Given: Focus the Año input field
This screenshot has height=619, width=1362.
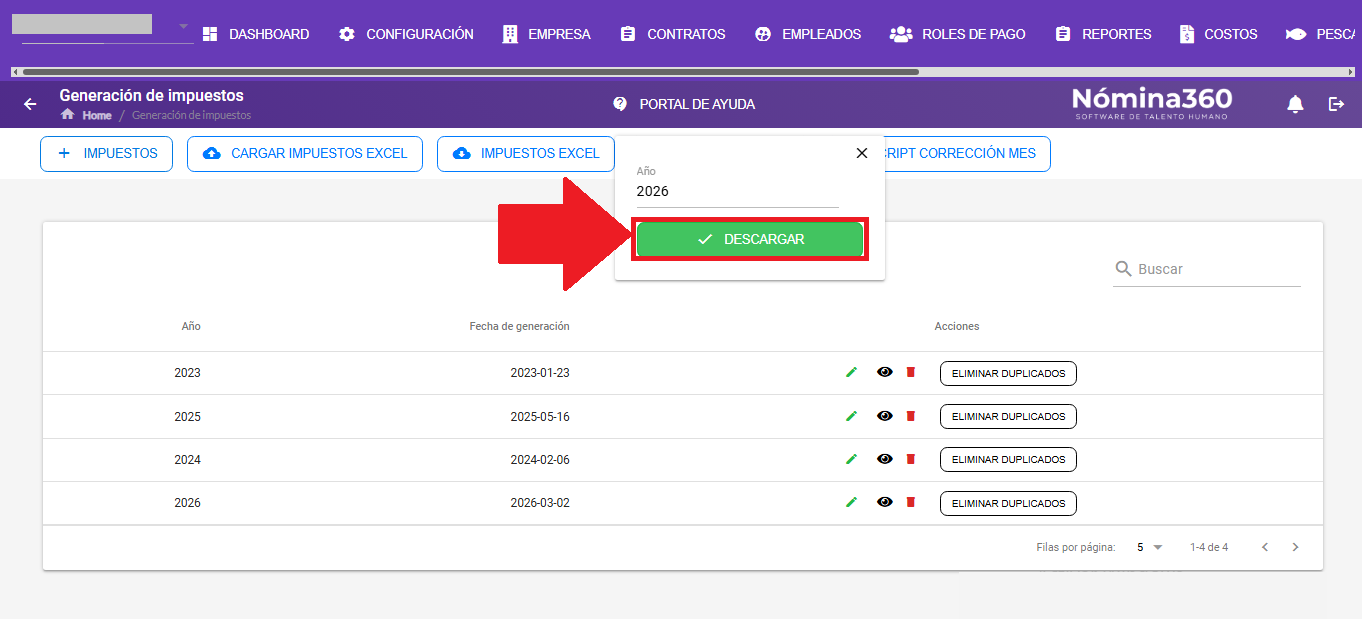Looking at the screenshot, I should [x=738, y=192].
